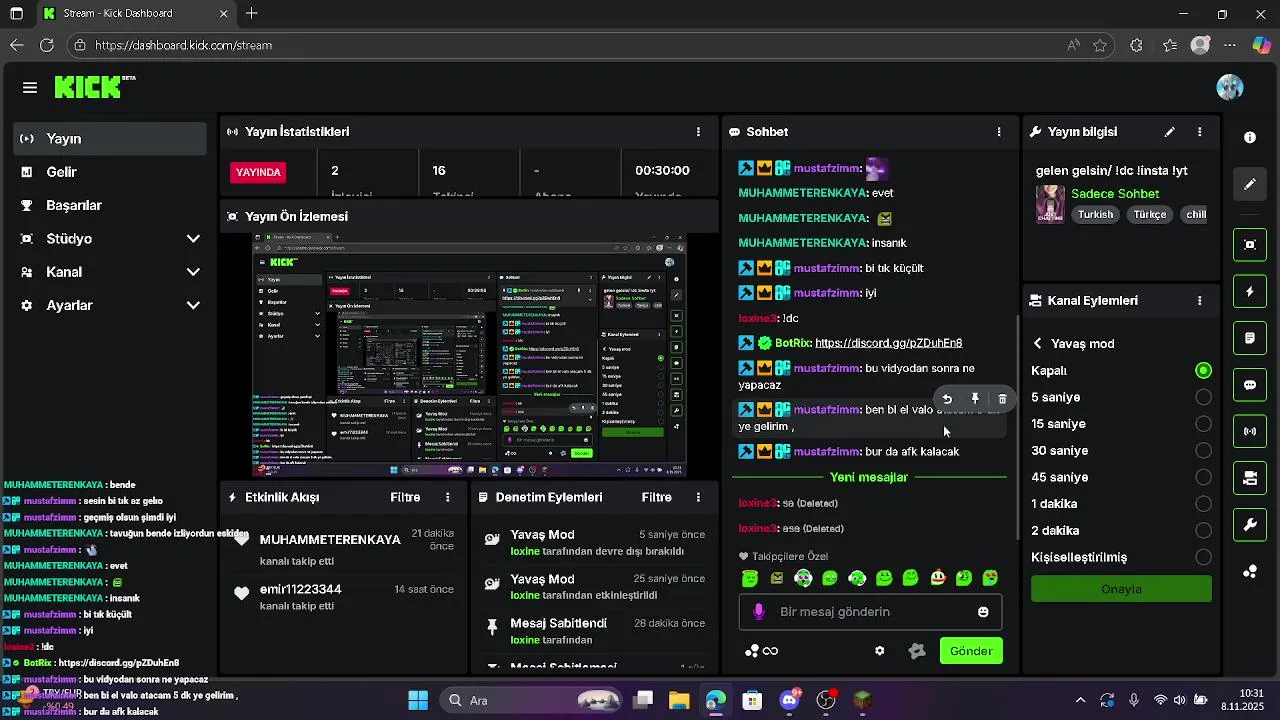The height and width of the screenshot is (720, 1280).
Task: Confirm slow mode with Onayla button
Action: (x=1121, y=589)
